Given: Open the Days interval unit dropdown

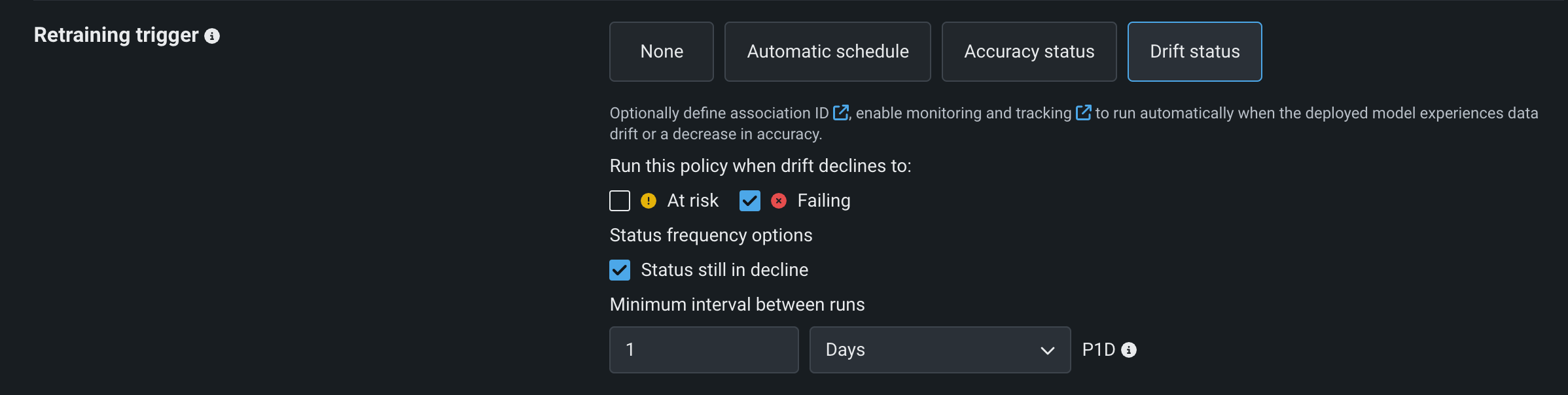Looking at the screenshot, I should (939, 350).
